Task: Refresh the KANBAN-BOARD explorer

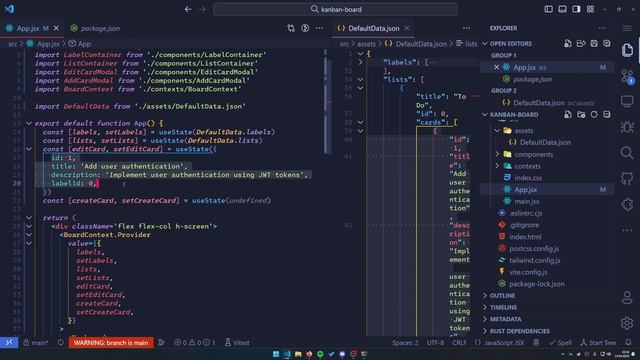Action: (x=594, y=115)
